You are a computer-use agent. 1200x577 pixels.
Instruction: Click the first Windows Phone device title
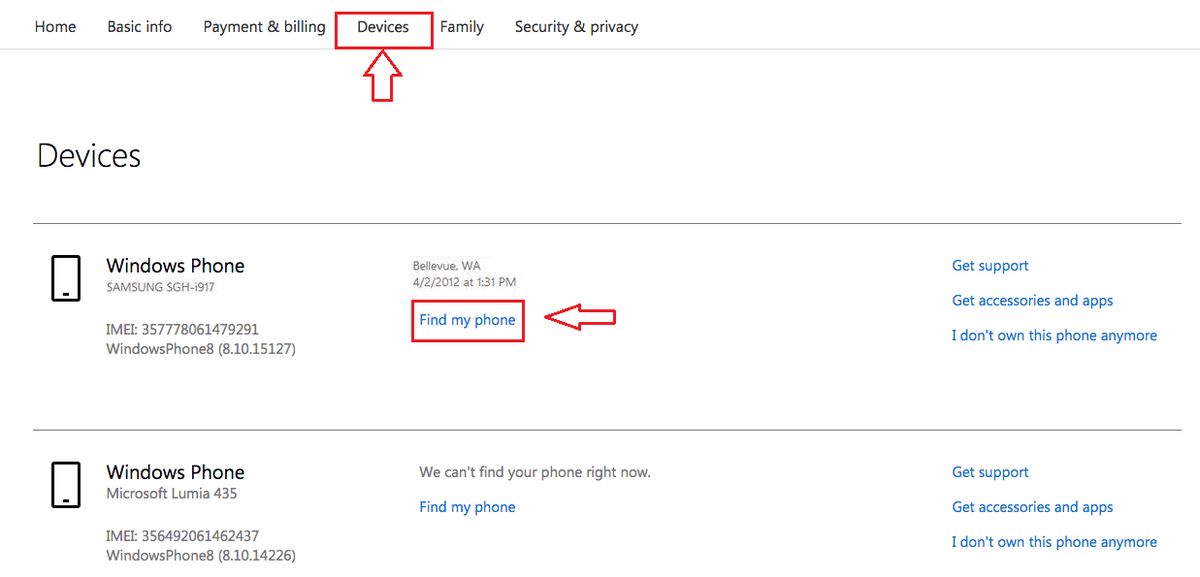(175, 266)
